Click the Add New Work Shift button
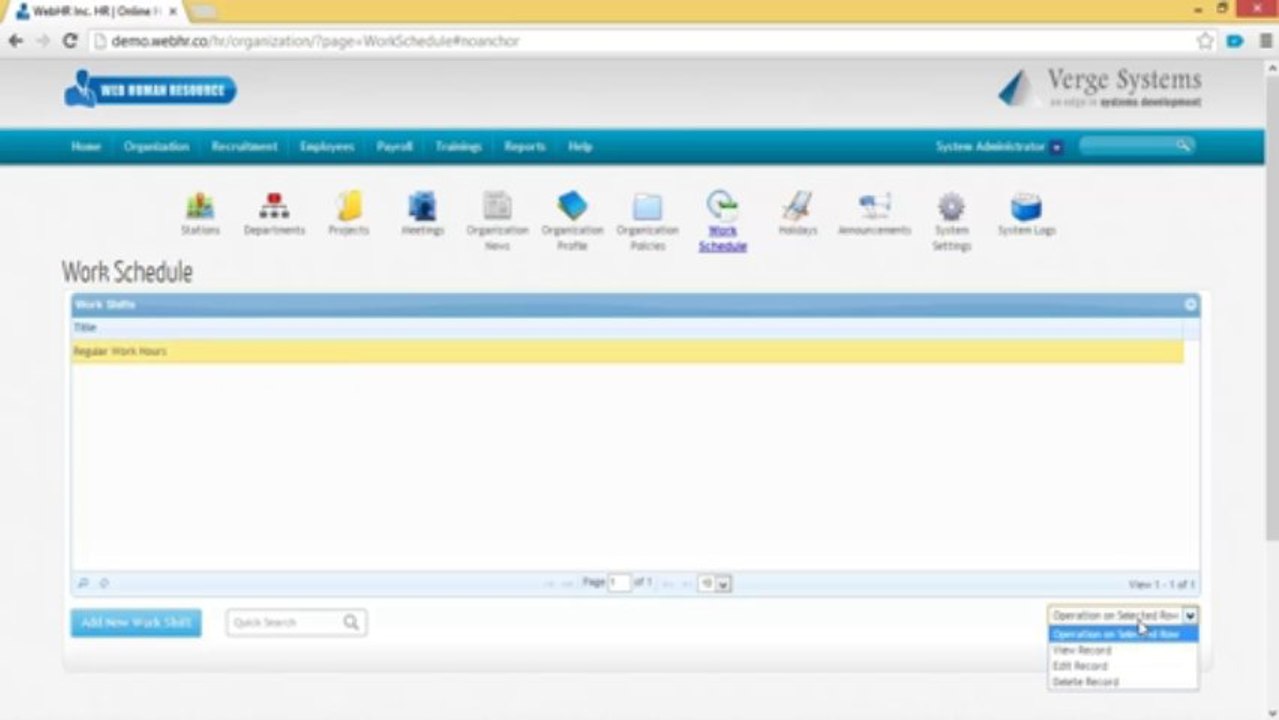Image resolution: width=1279 pixels, height=720 pixels. click(136, 623)
